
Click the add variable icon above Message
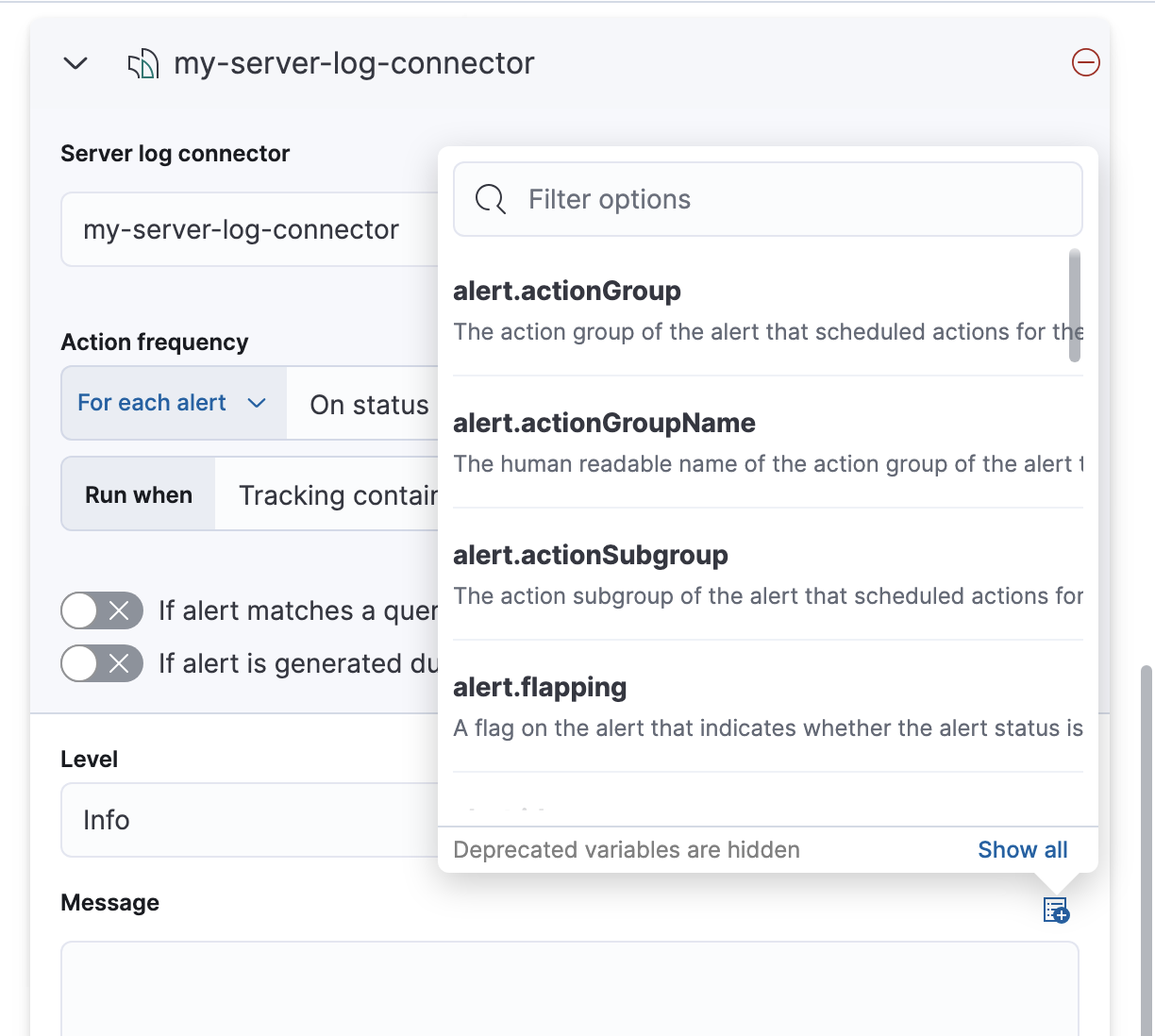tap(1055, 911)
